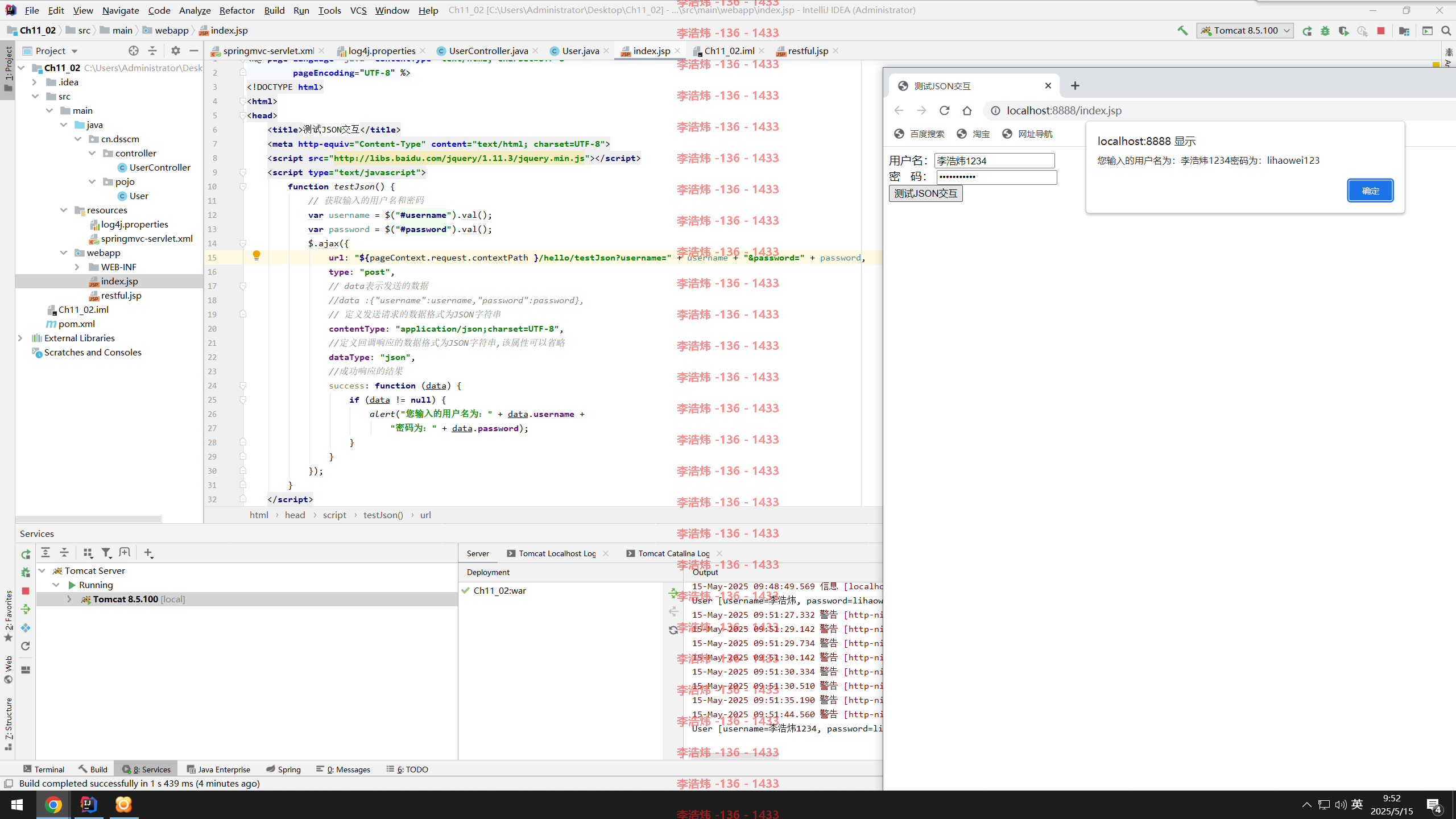Open the Project Structure icon
The width and height of the screenshot is (1456, 819).
click(1404, 31)
